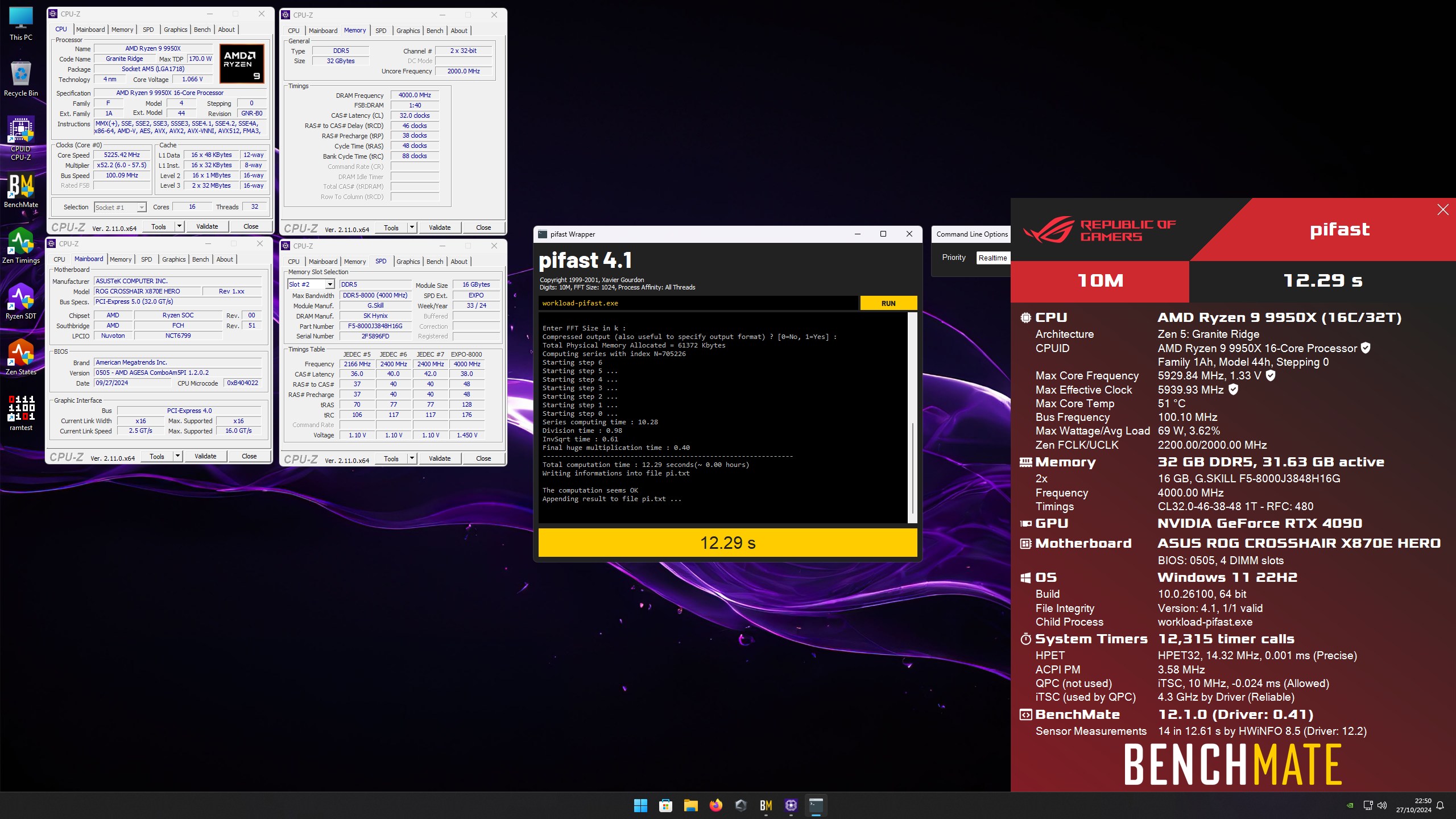Close the BenchMate result overlay
This screenshot has width=1456, height=819.
1443,210
